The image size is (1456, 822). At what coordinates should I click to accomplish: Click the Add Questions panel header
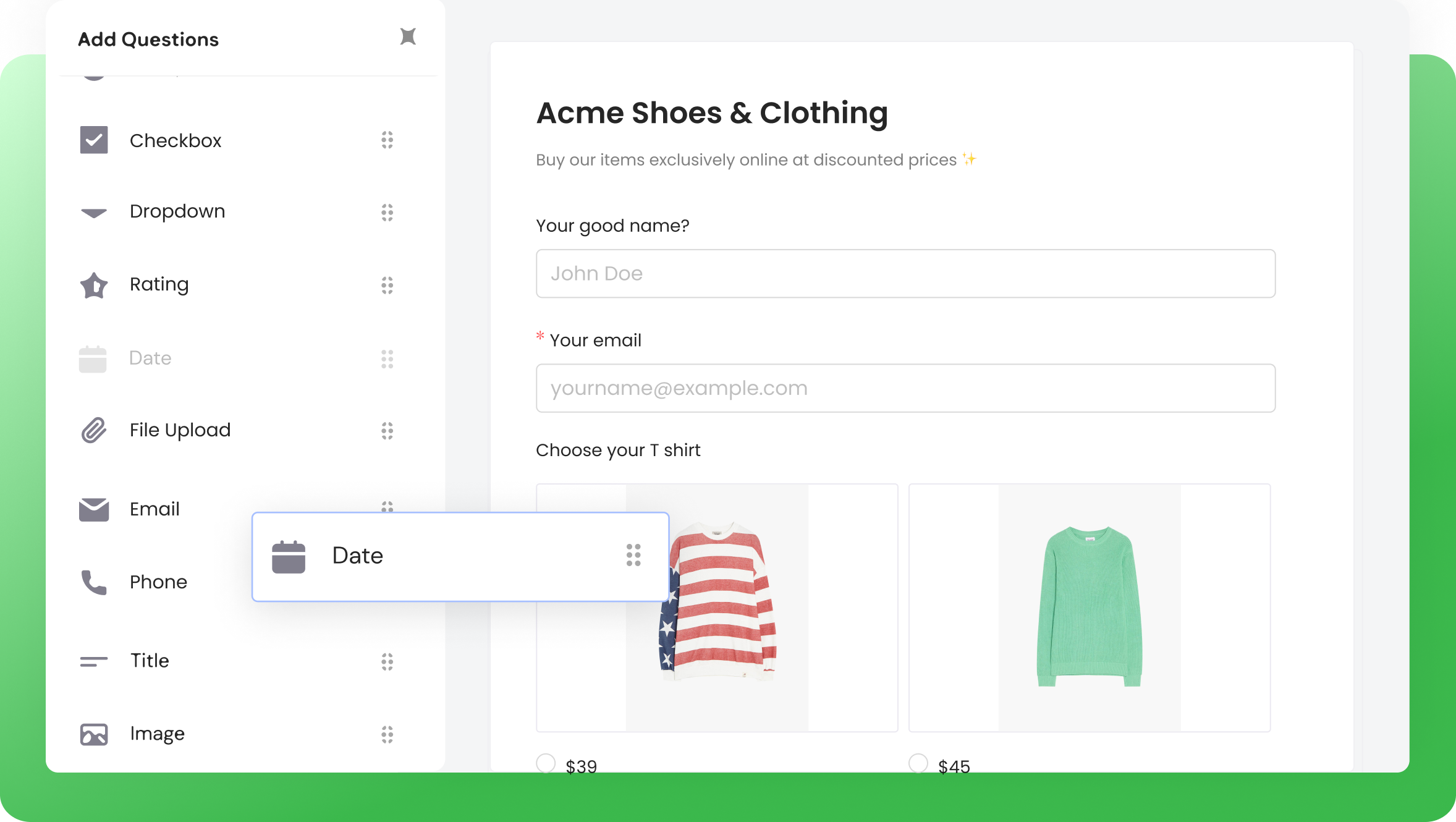click(x=148, y=39)
